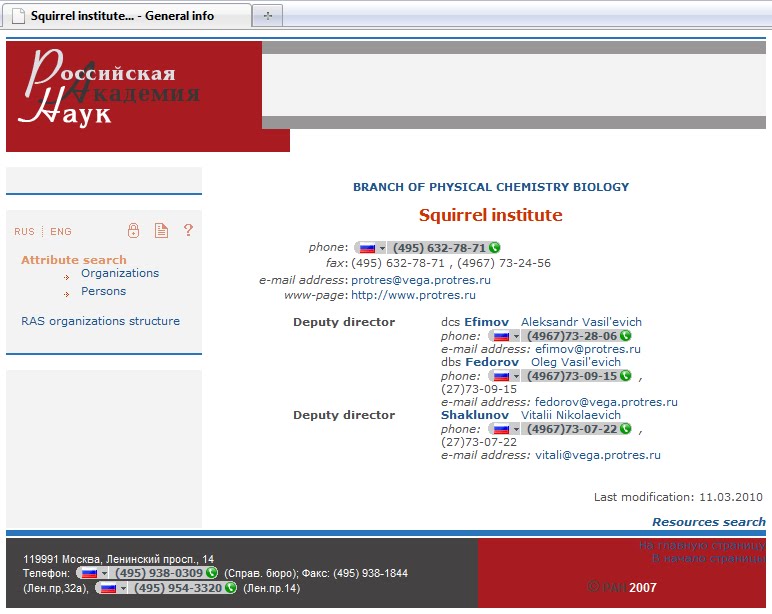This screenshot has width=772, height=614.
Task: Click the lock icon in sidebar
Action: (133, 230)
